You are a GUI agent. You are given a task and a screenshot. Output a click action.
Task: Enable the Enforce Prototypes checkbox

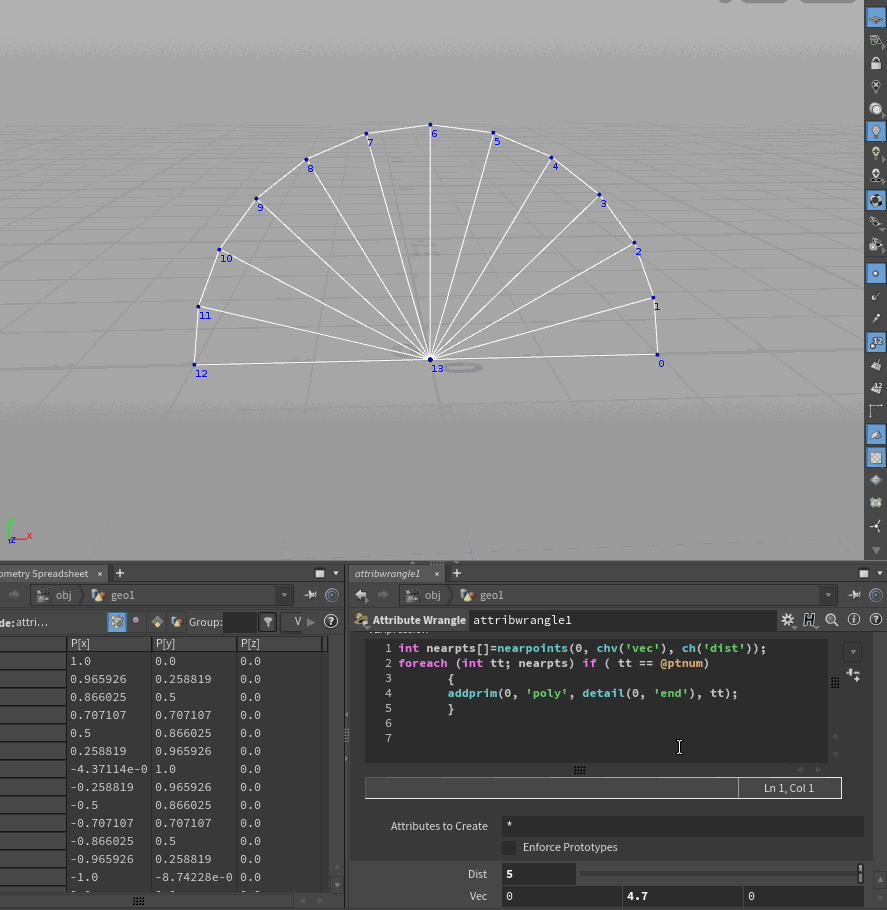509,847
